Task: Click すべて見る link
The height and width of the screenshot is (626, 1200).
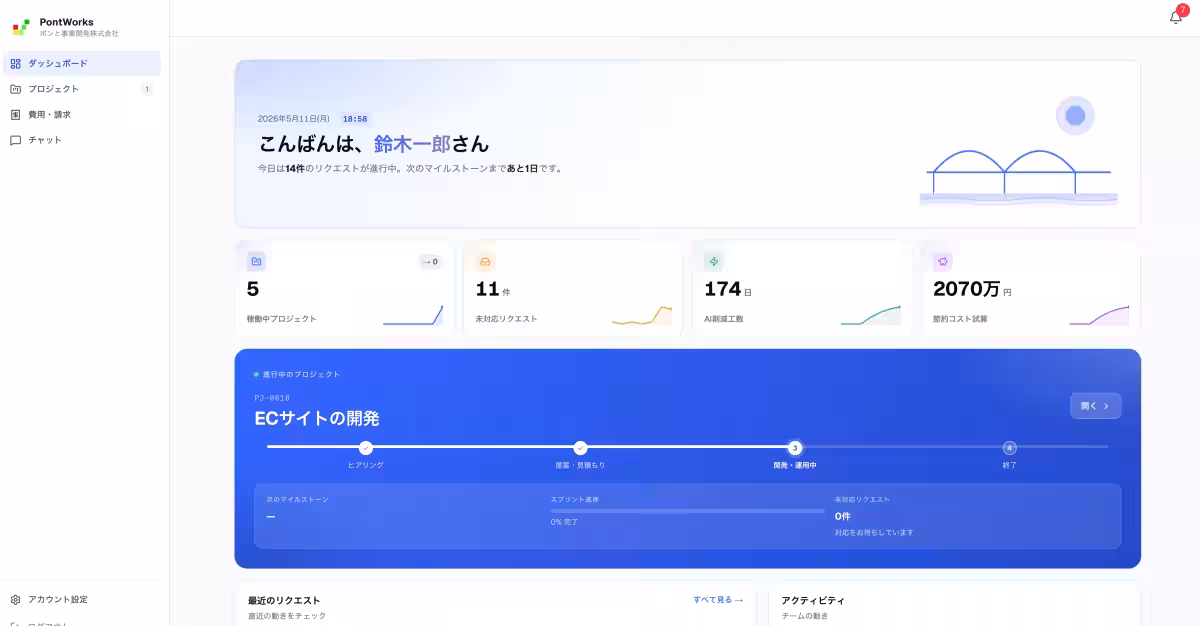Action: point(718,600)
